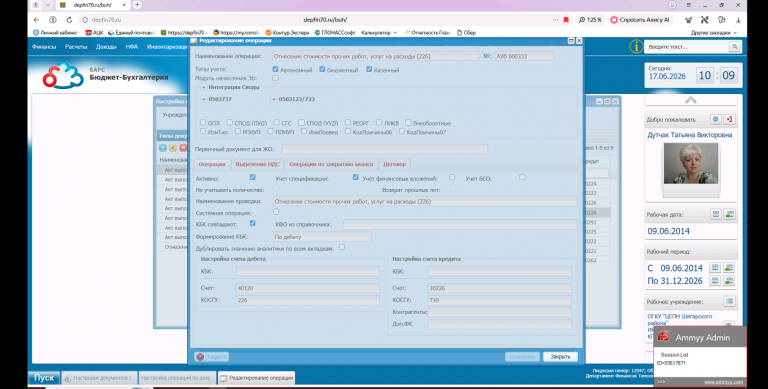Click the Пуск start button
Image resolution: width=768 pixels, height=389 pixels.
pyautogui.click(x=44, y=378)
